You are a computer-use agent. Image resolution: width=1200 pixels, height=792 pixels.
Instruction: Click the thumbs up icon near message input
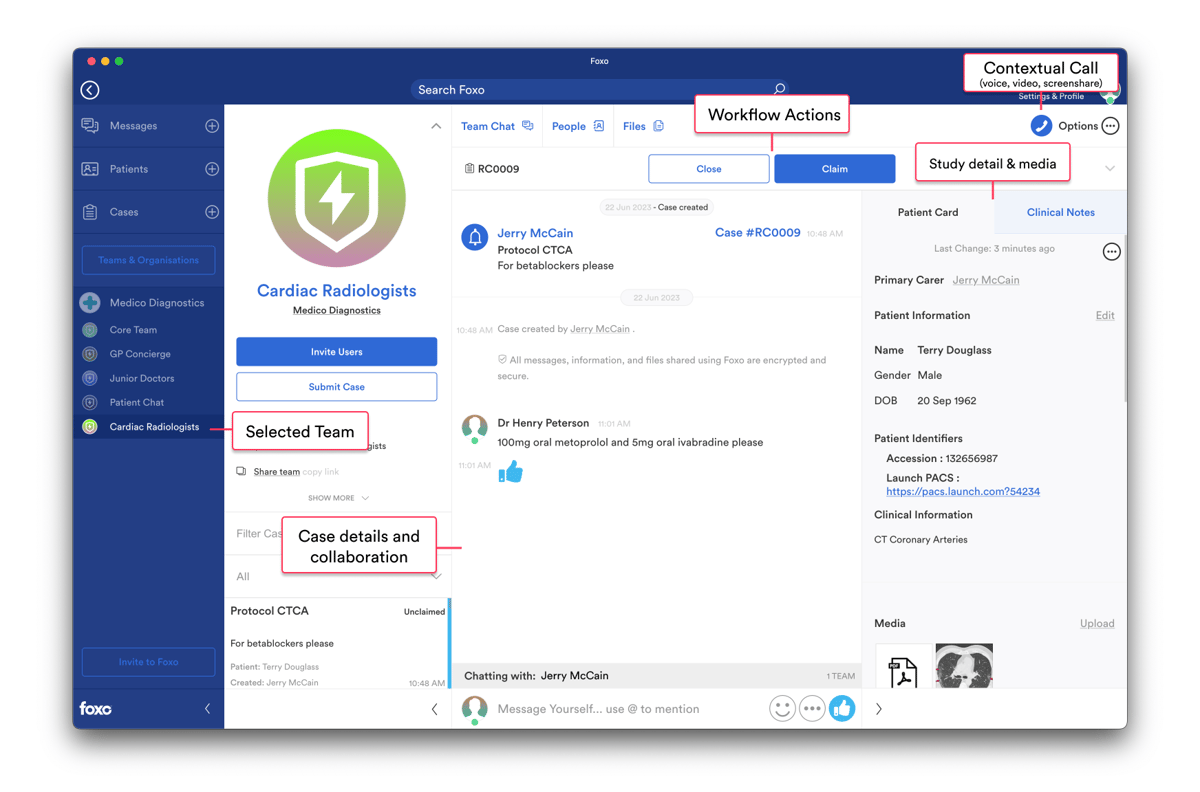coord(843,708)
